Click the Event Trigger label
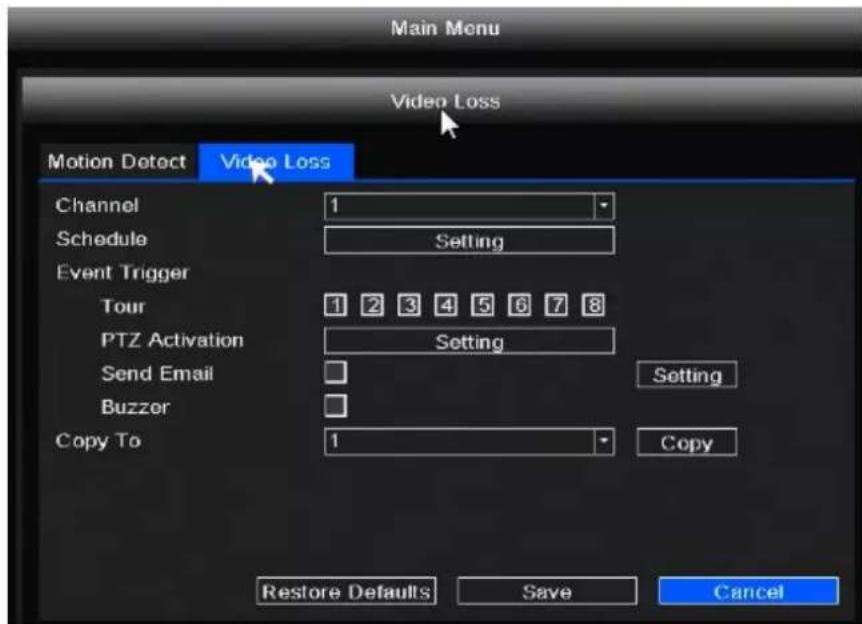The image size is (862, 624). tap(123, 273)
